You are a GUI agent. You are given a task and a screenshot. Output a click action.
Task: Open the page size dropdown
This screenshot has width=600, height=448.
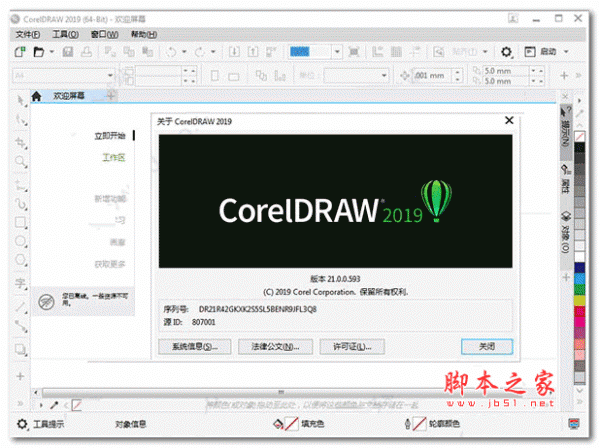(x=110, y=75)
